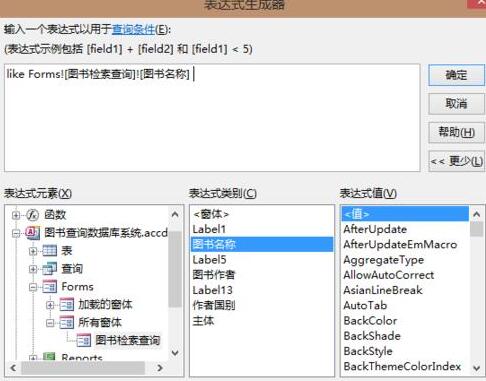
Task: Select AllowAutoCorrect in expression values
Action: click(405, 275)
